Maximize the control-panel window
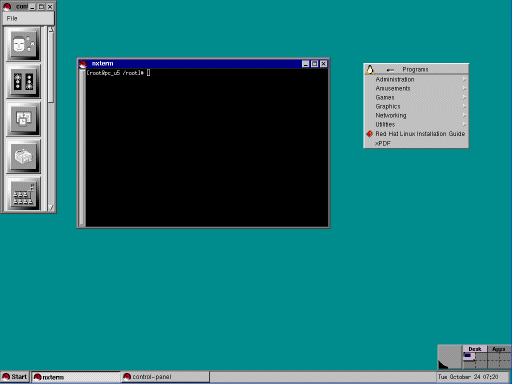This screenshot has height=384, width=512. click(x=41, y=7)
